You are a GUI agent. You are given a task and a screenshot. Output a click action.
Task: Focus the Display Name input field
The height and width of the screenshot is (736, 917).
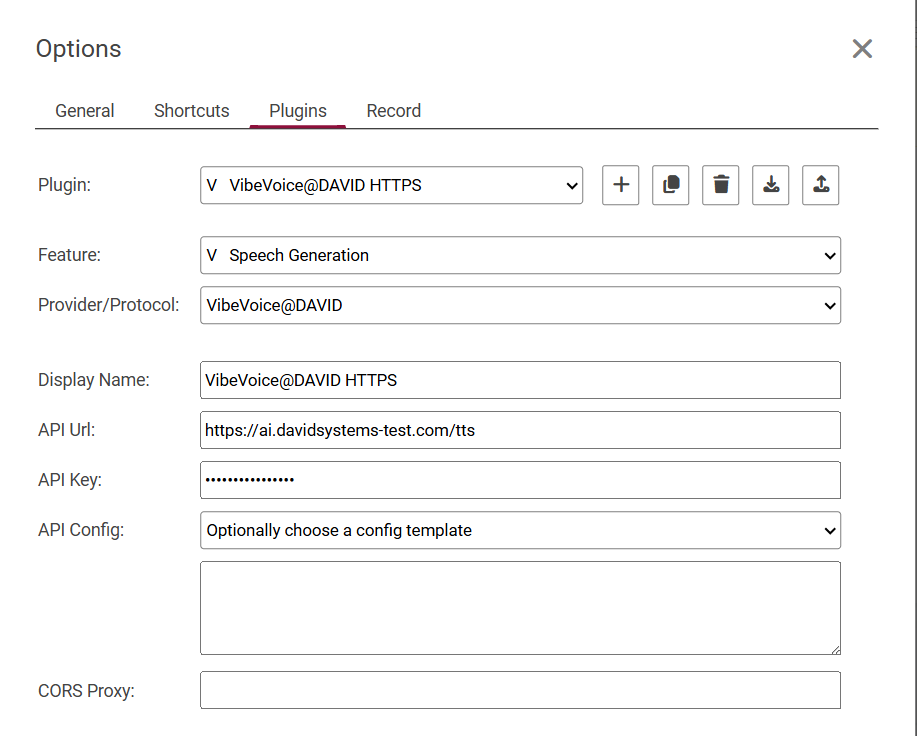coord(520,380)
